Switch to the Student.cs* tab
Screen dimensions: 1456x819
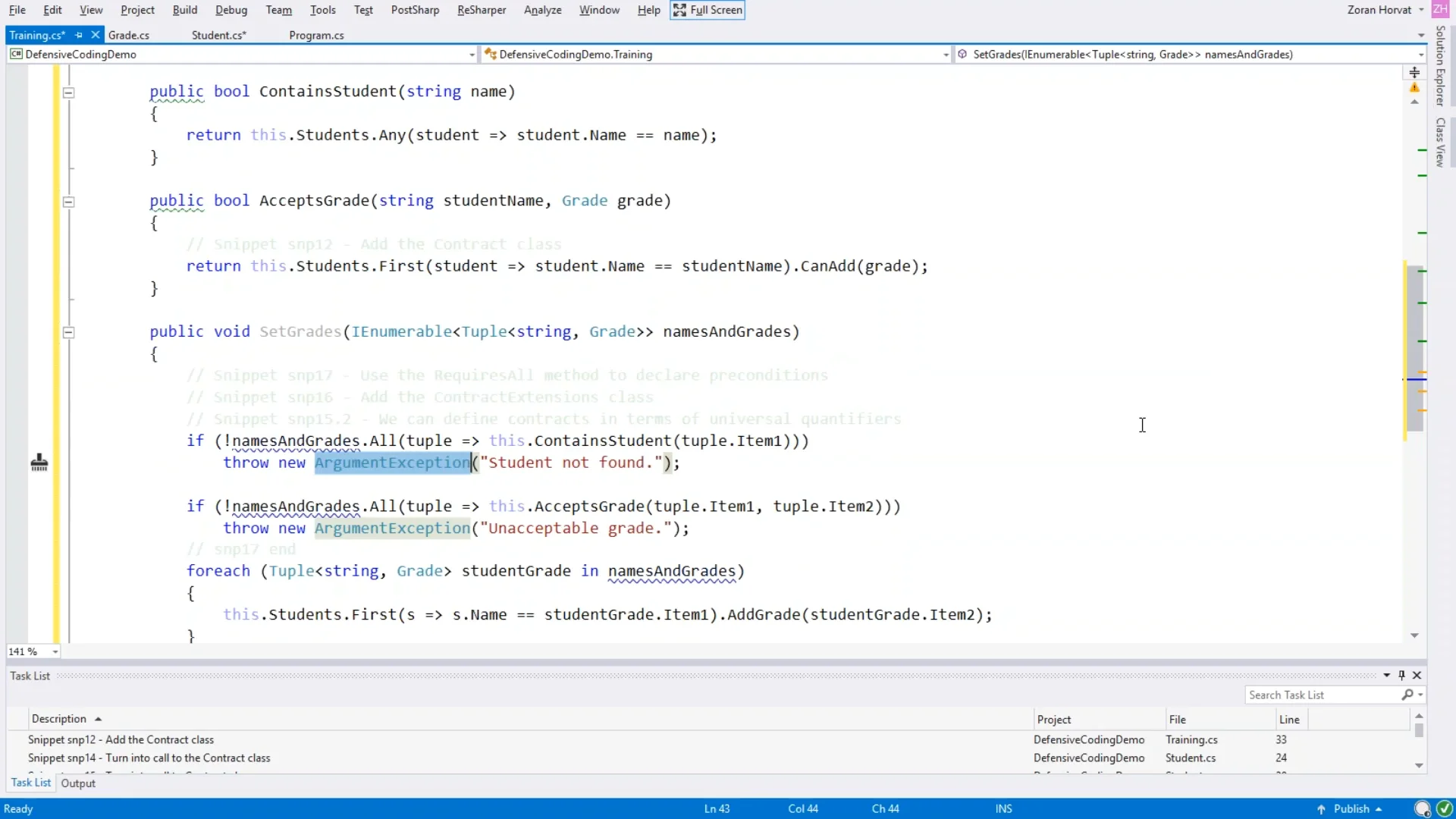[219, 36]
